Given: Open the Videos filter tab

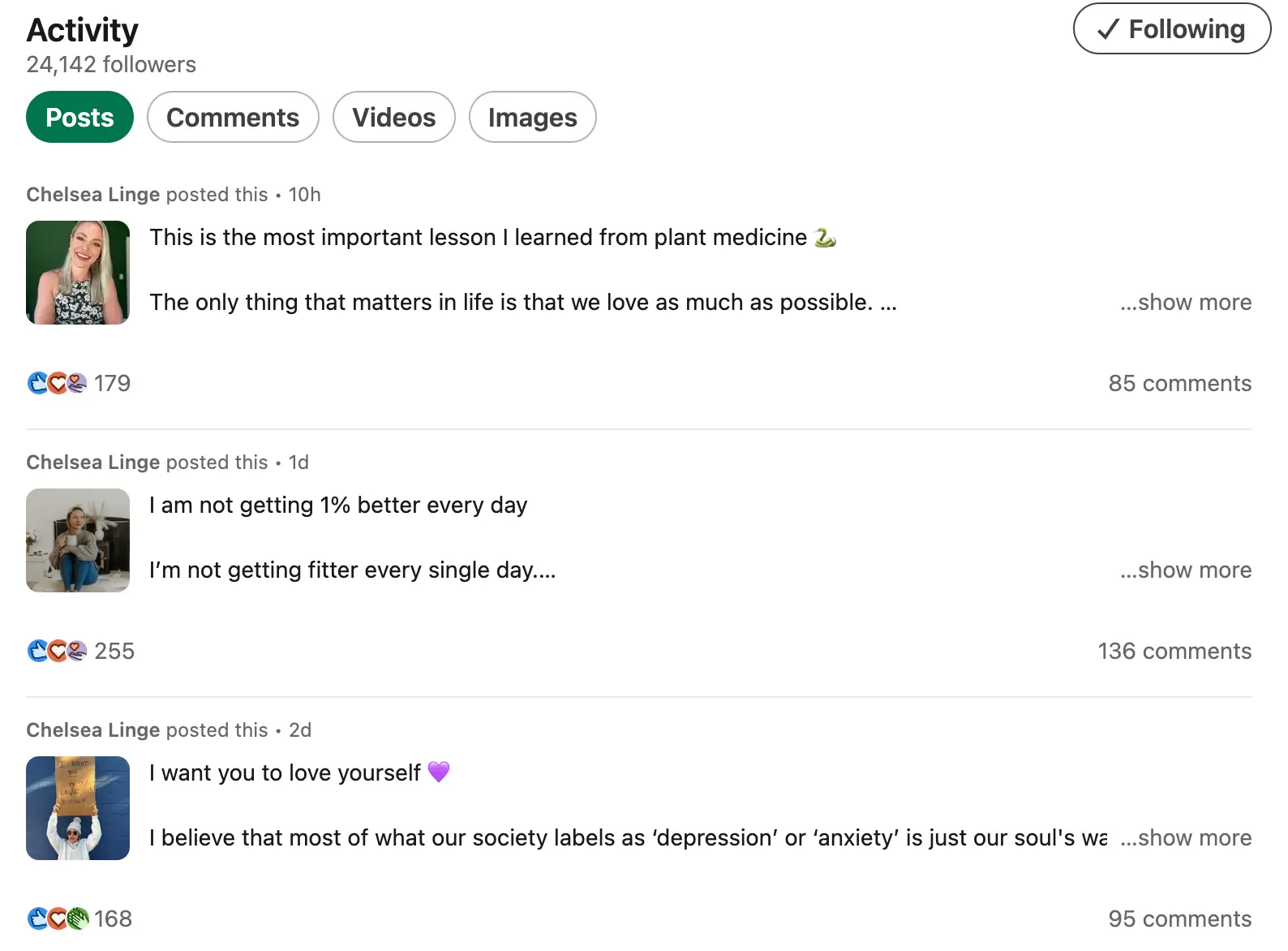Looking at the screenshot, I should click(393, 117).
